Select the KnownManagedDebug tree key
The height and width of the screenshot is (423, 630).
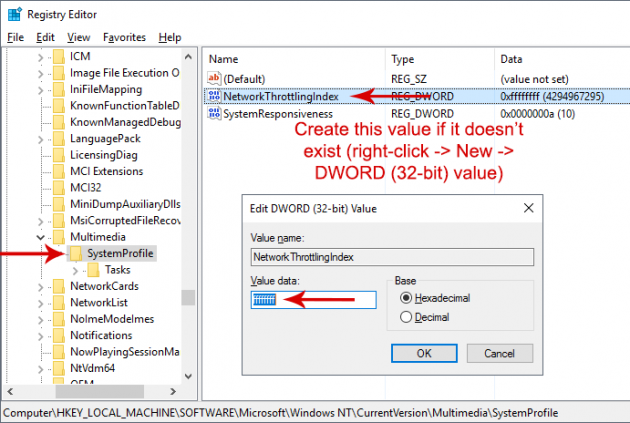click(x=125, y=122)
